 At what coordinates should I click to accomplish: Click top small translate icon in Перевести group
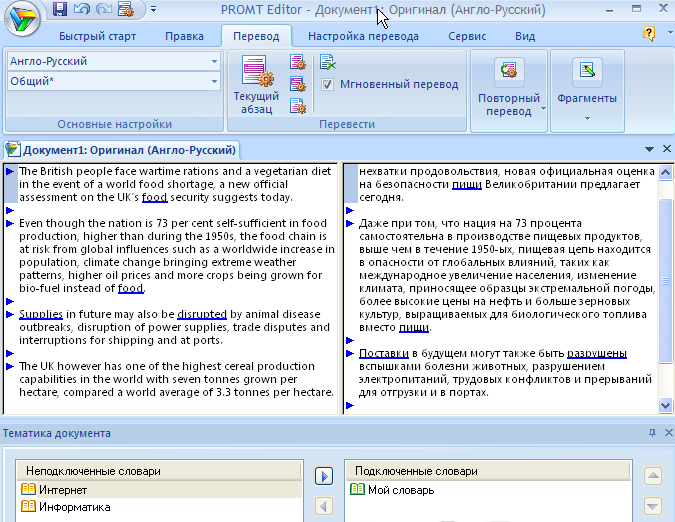click(x=297, y=62)
